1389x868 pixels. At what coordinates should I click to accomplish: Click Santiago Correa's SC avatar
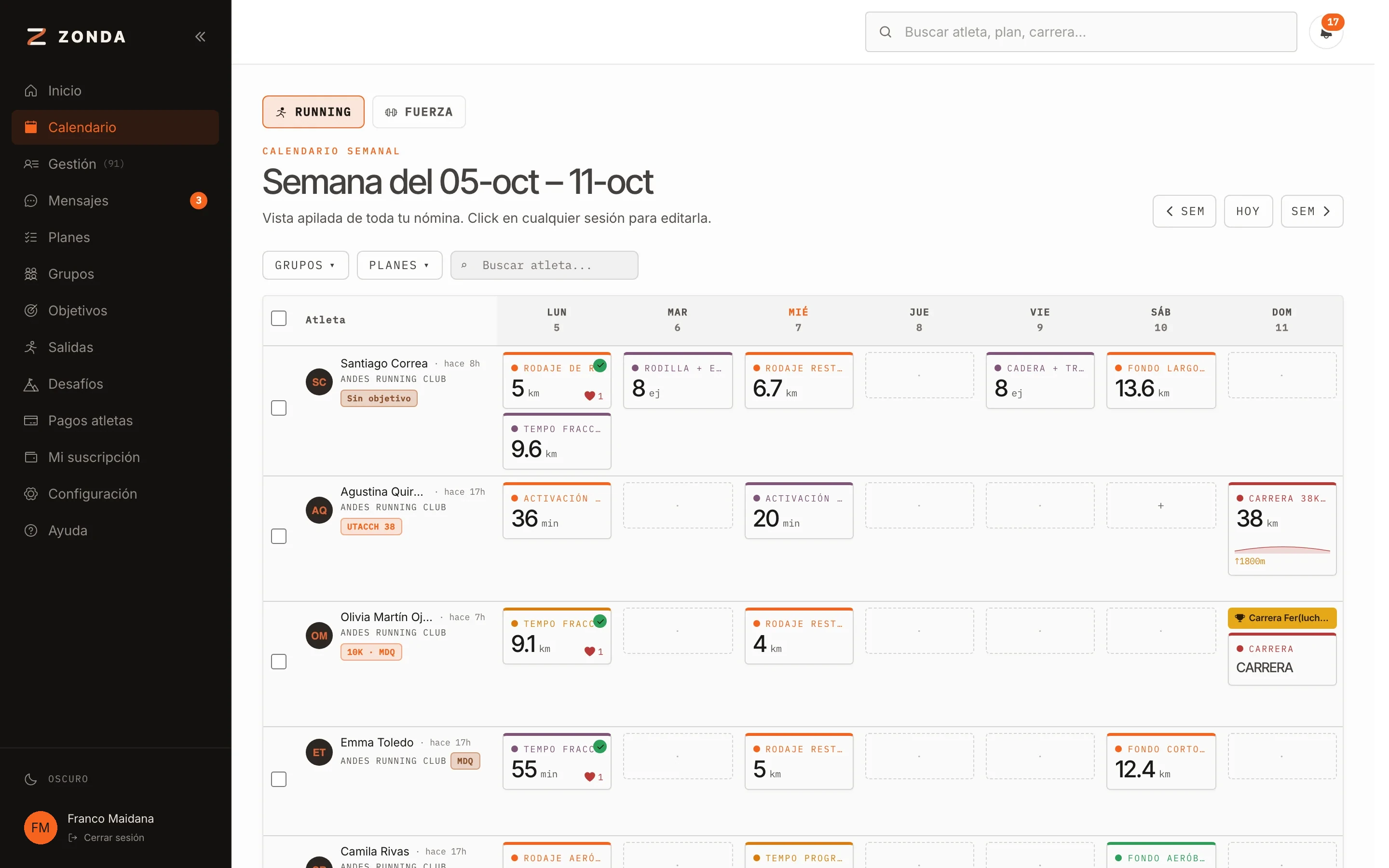319,382
